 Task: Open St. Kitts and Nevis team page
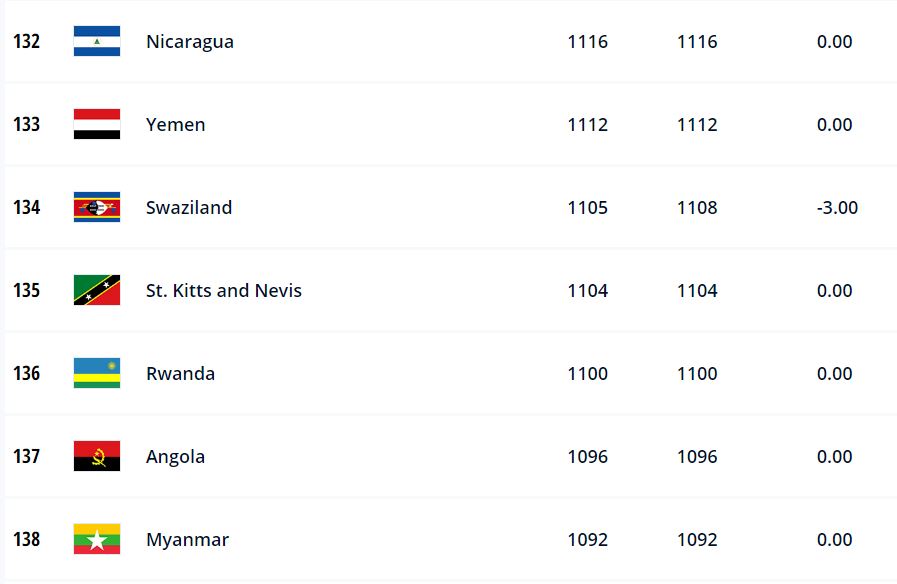224,291
